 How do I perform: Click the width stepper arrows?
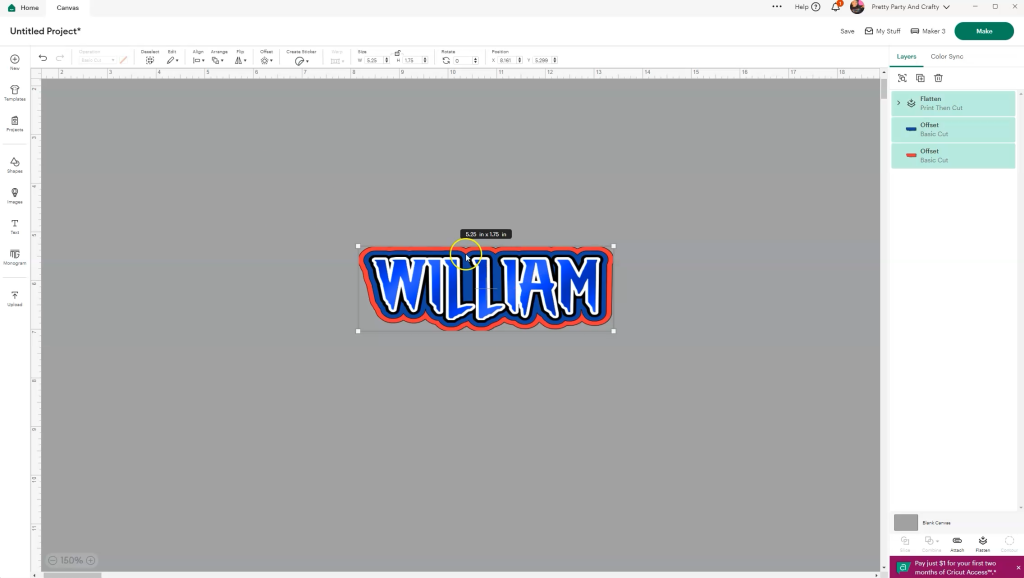[387, 60]
